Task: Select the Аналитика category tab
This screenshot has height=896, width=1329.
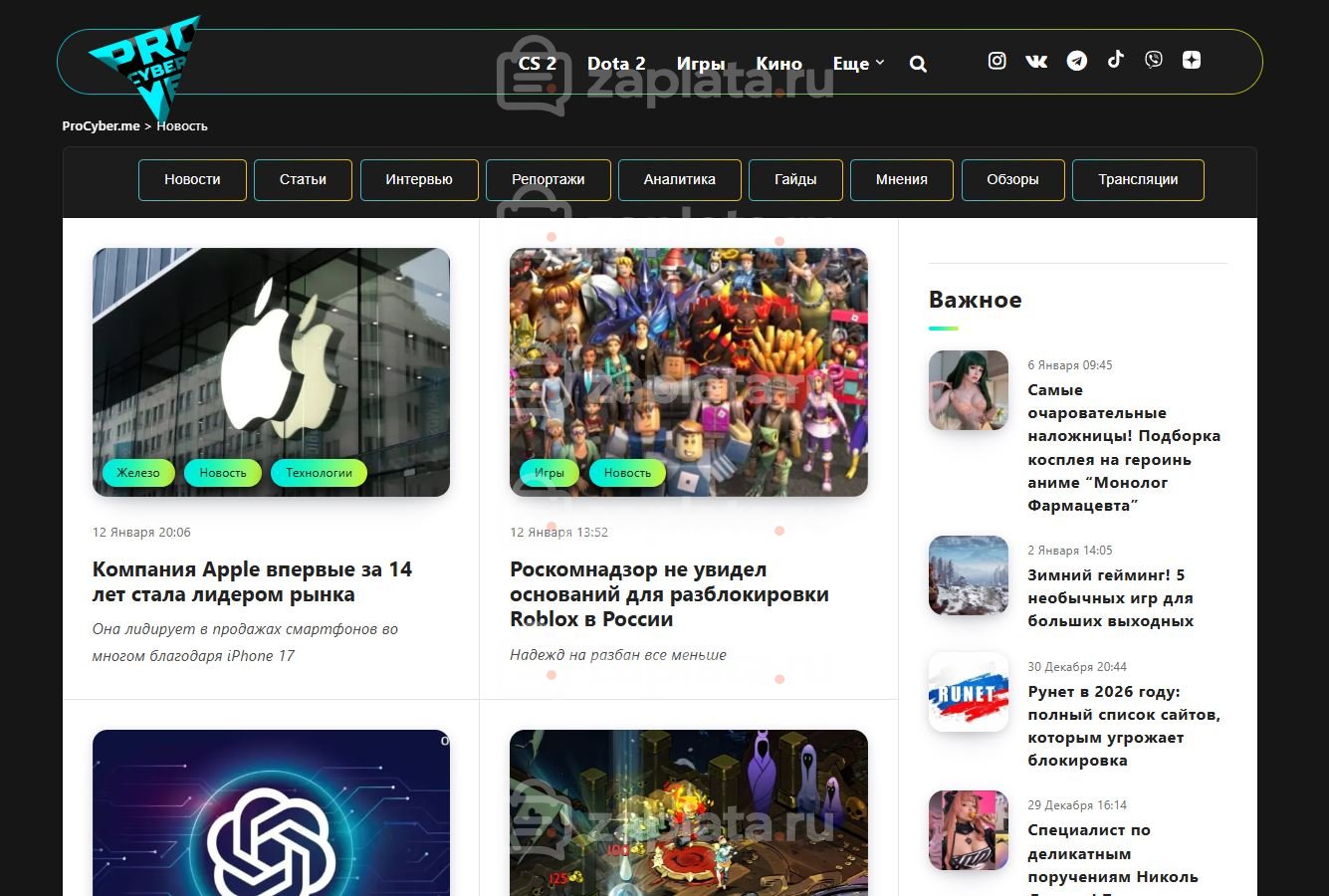Action: tap(680, 180)
